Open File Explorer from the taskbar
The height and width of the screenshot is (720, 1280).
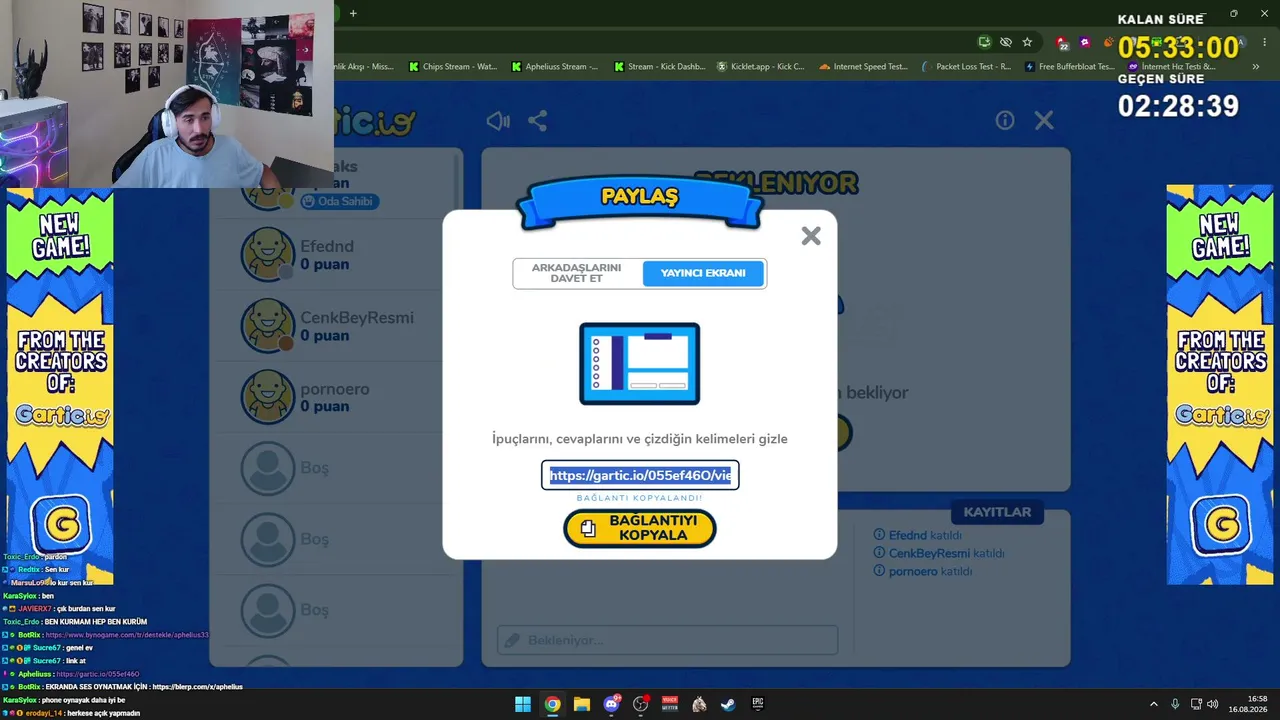[x=582, y=704]
